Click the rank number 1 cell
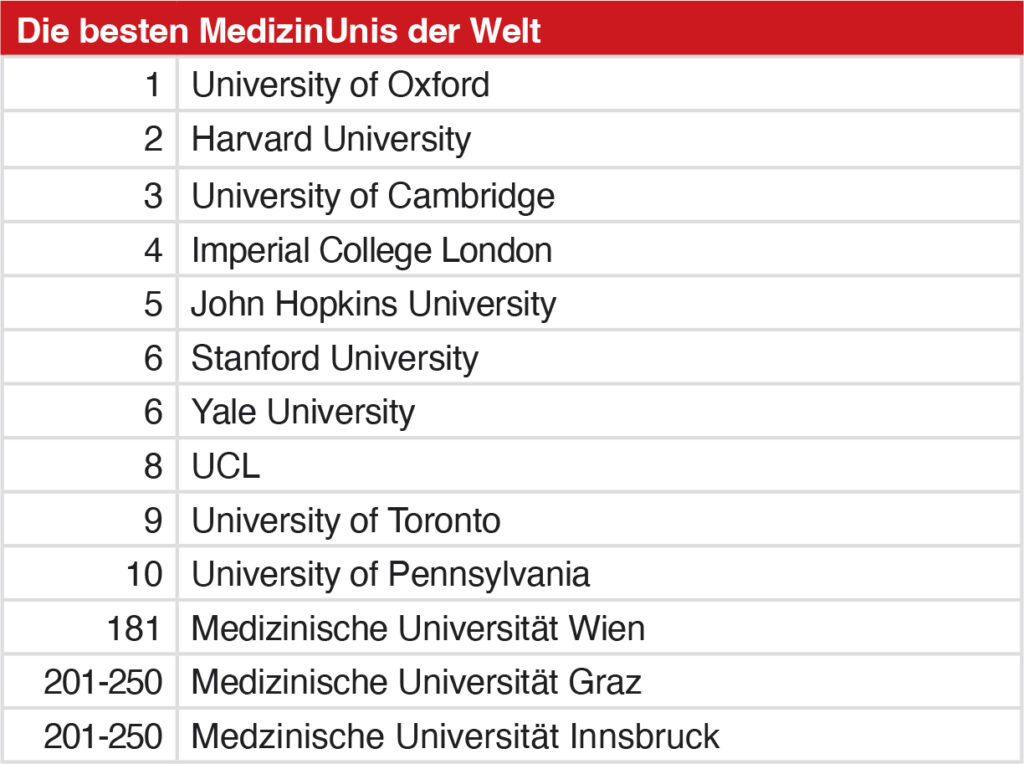 (152, 85)
